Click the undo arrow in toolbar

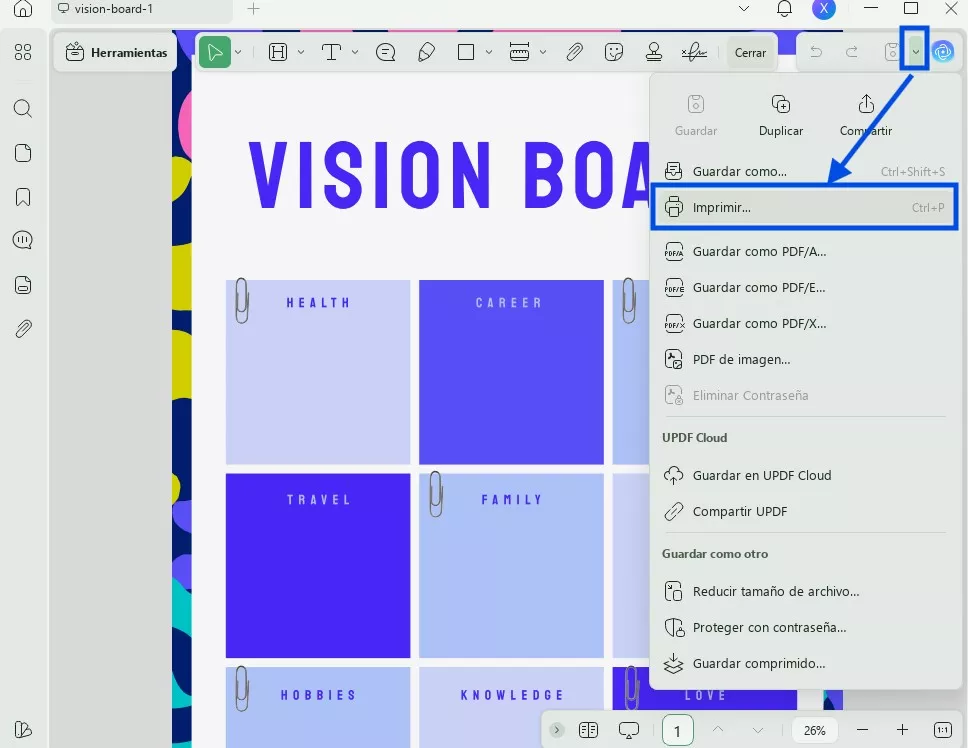point(816,52)
